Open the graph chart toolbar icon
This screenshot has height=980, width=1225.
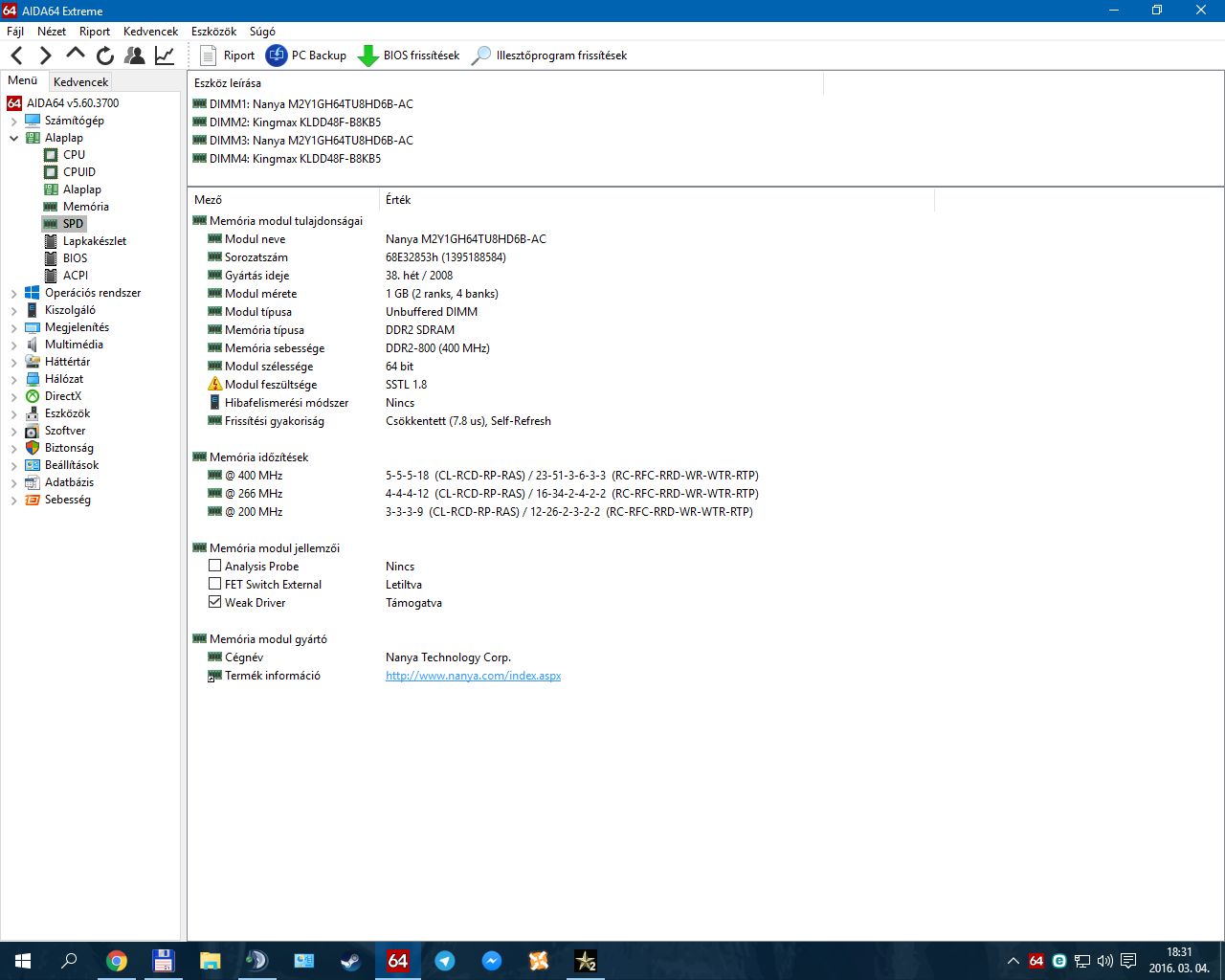pyautogui.click(x=165, y=56)
